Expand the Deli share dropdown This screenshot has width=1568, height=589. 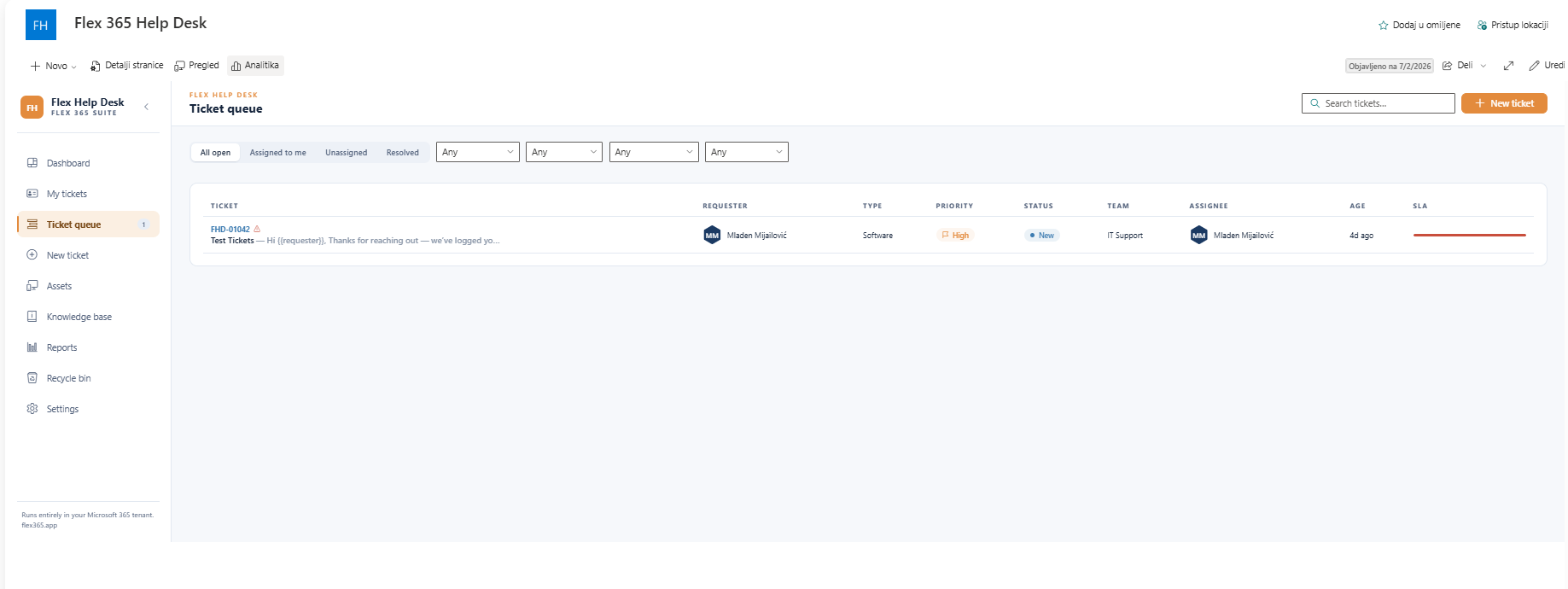1465,66
